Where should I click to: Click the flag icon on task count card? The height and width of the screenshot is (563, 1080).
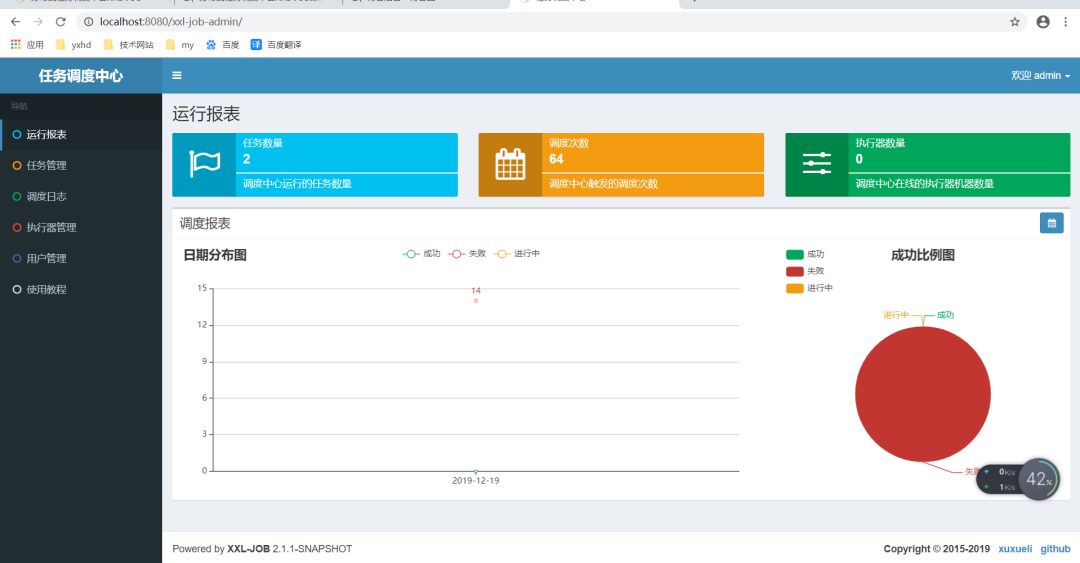click(x=205, y=165)
